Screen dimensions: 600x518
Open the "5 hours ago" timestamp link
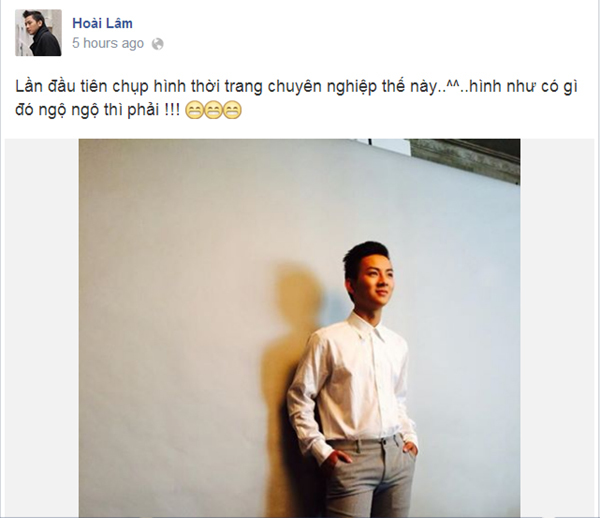click(x=108, y=43)
